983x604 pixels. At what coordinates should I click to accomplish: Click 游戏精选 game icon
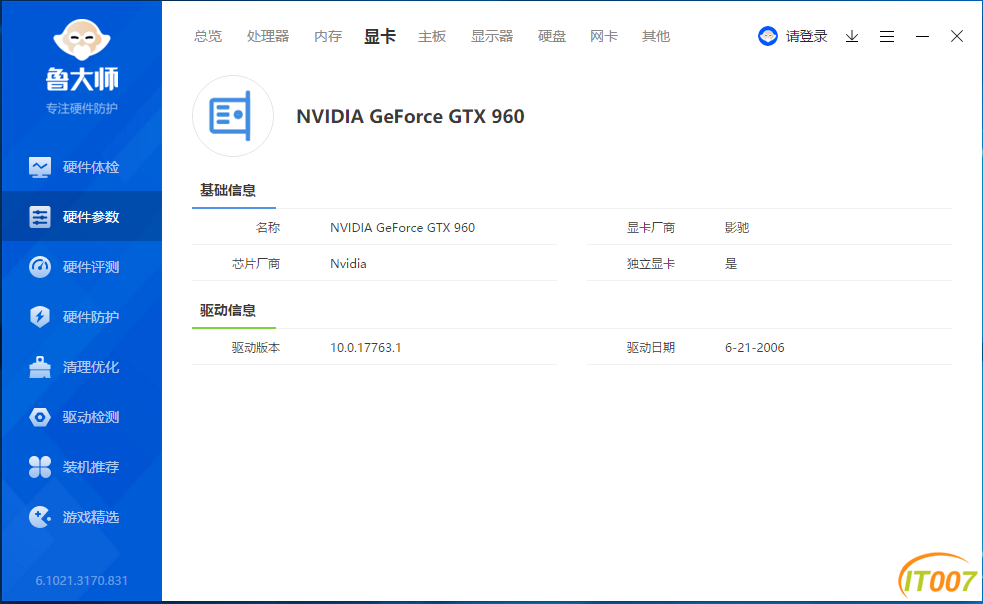tap(39, 517)
